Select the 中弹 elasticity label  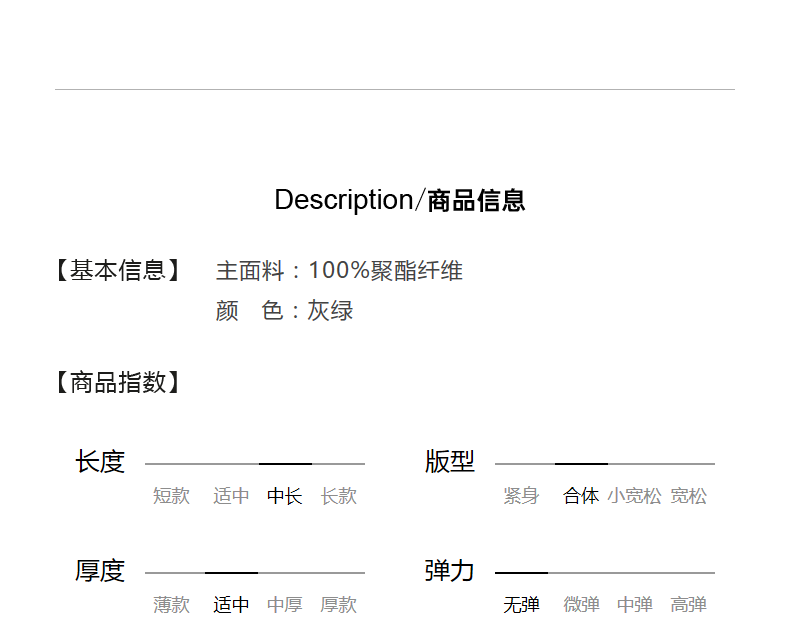[x=635, y=605]
